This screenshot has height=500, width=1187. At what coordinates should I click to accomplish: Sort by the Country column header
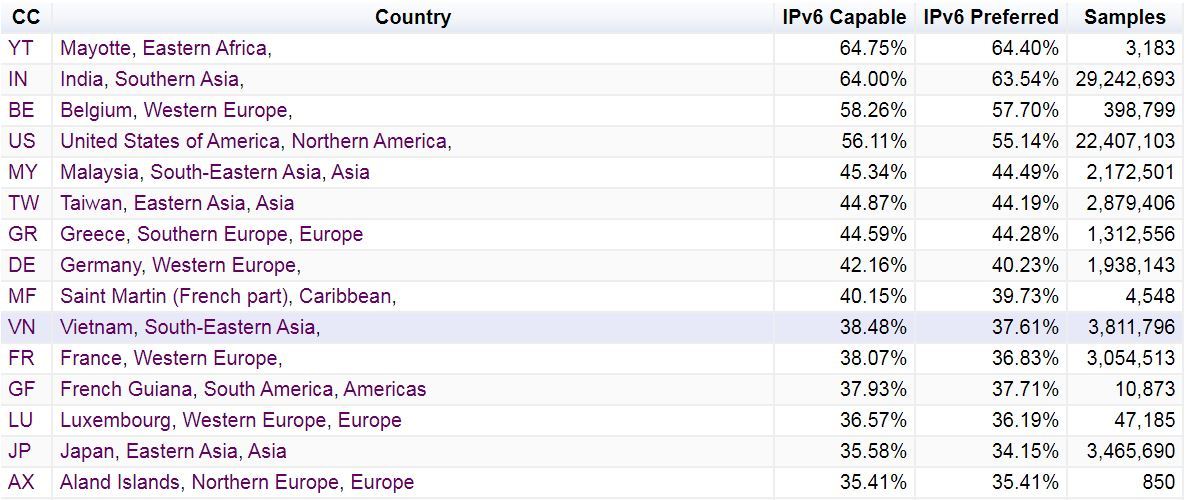(x=412, y=17)
